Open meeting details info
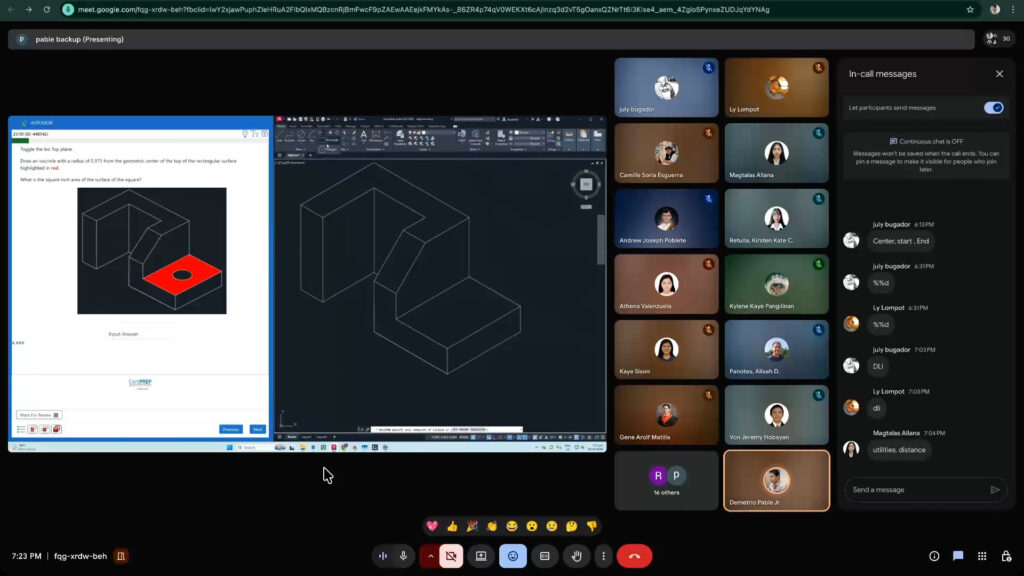 click(x=934, y=556)
